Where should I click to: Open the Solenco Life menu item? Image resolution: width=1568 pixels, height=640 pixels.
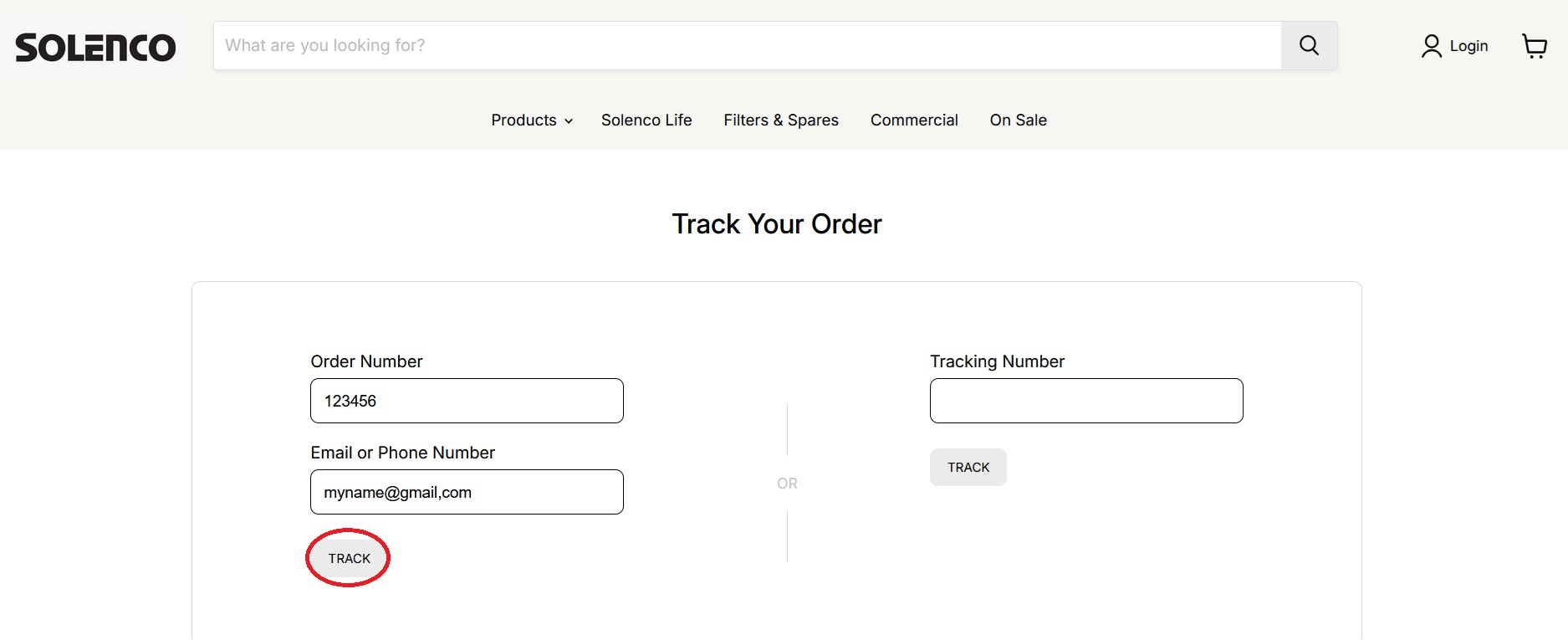coord(646,120)
